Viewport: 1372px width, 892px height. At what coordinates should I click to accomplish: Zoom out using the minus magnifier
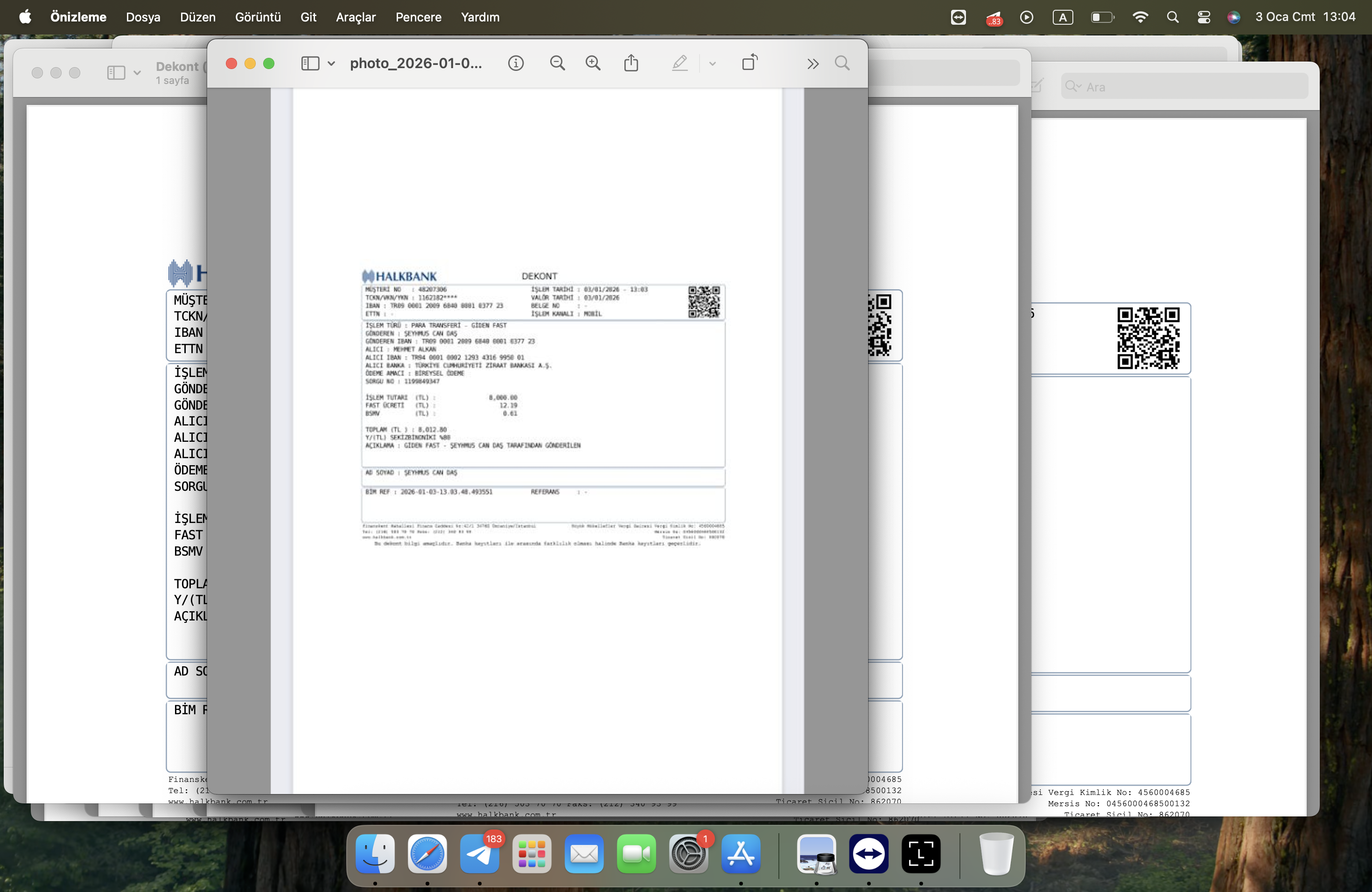(558, 63)
